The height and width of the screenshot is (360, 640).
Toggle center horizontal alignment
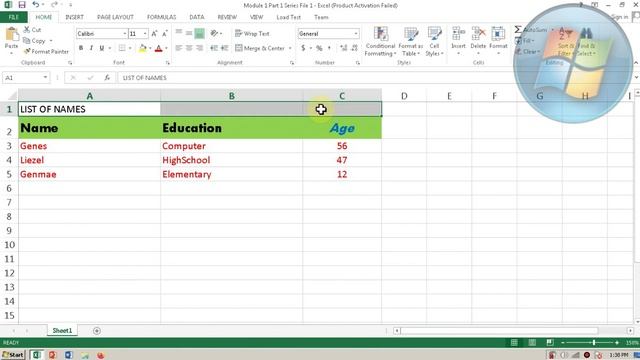tap(189, 48)
